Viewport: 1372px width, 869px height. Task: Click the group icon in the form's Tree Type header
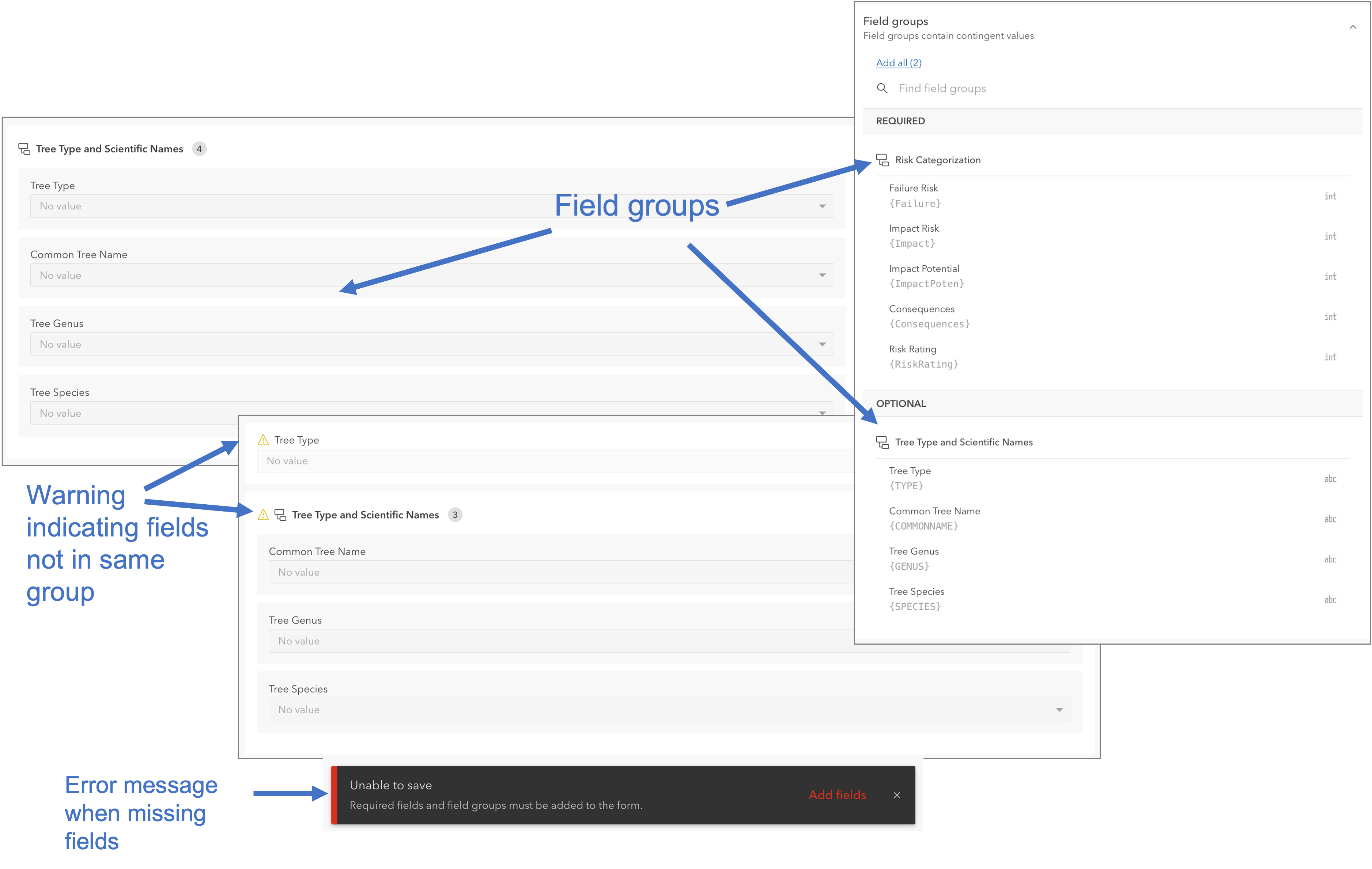pos(24,148)
